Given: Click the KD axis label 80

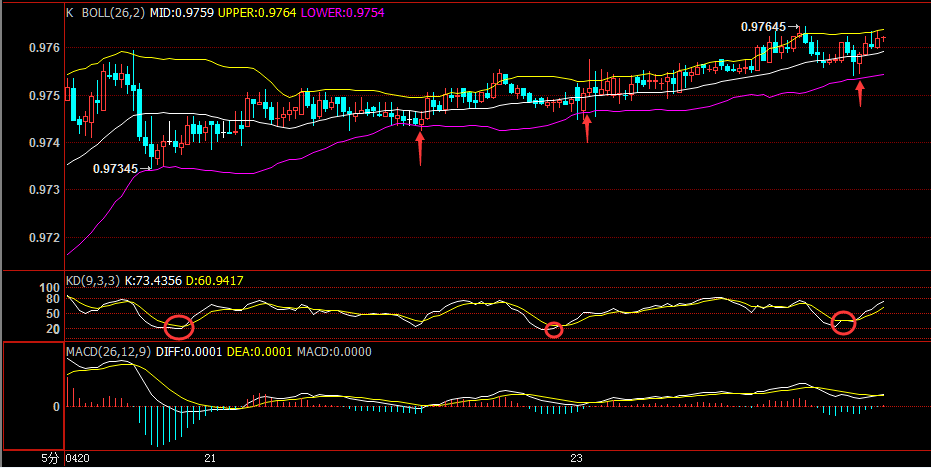Looking at the screenshot, I should 52,299.
